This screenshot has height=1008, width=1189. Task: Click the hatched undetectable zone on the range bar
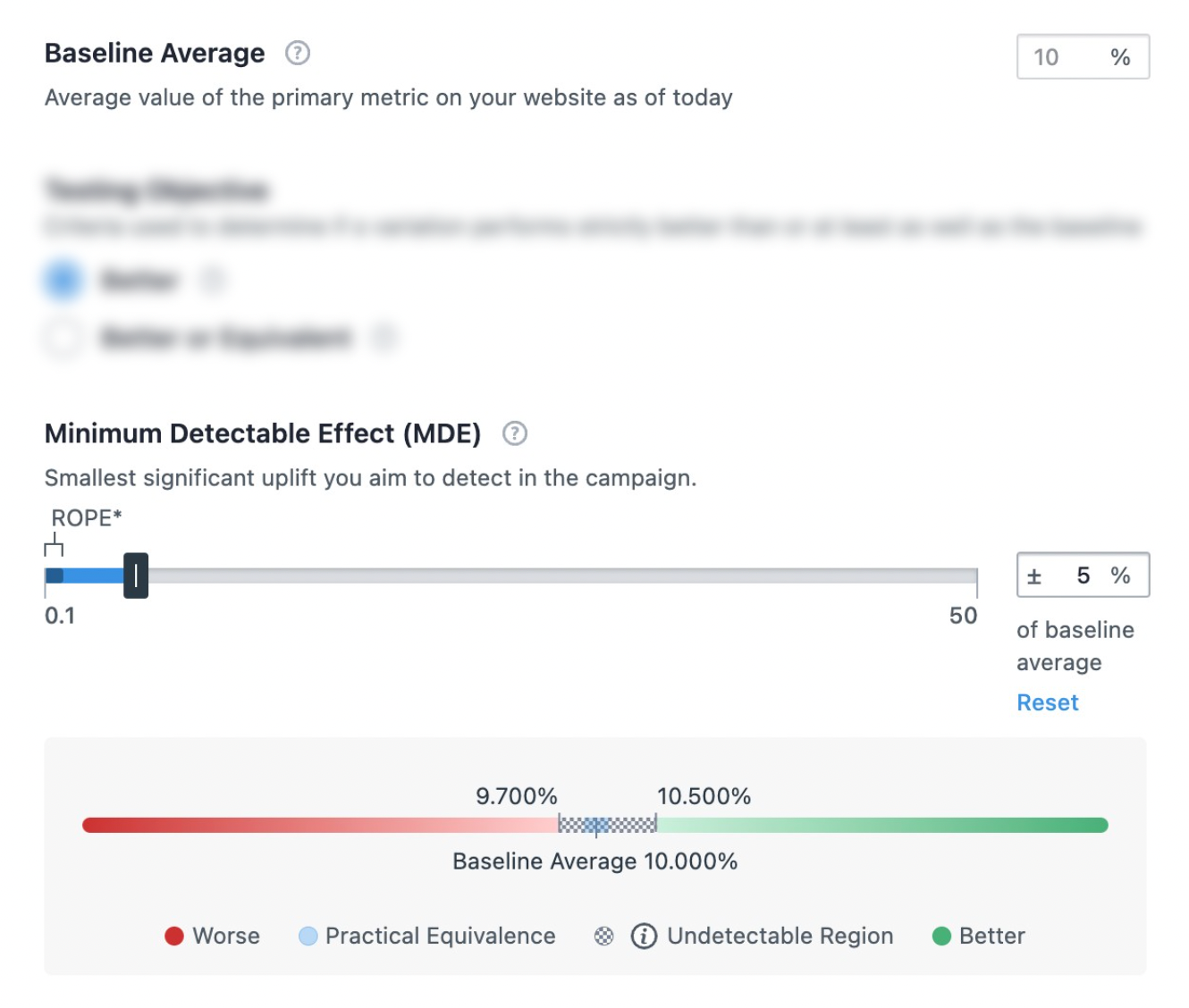[626, 825]
